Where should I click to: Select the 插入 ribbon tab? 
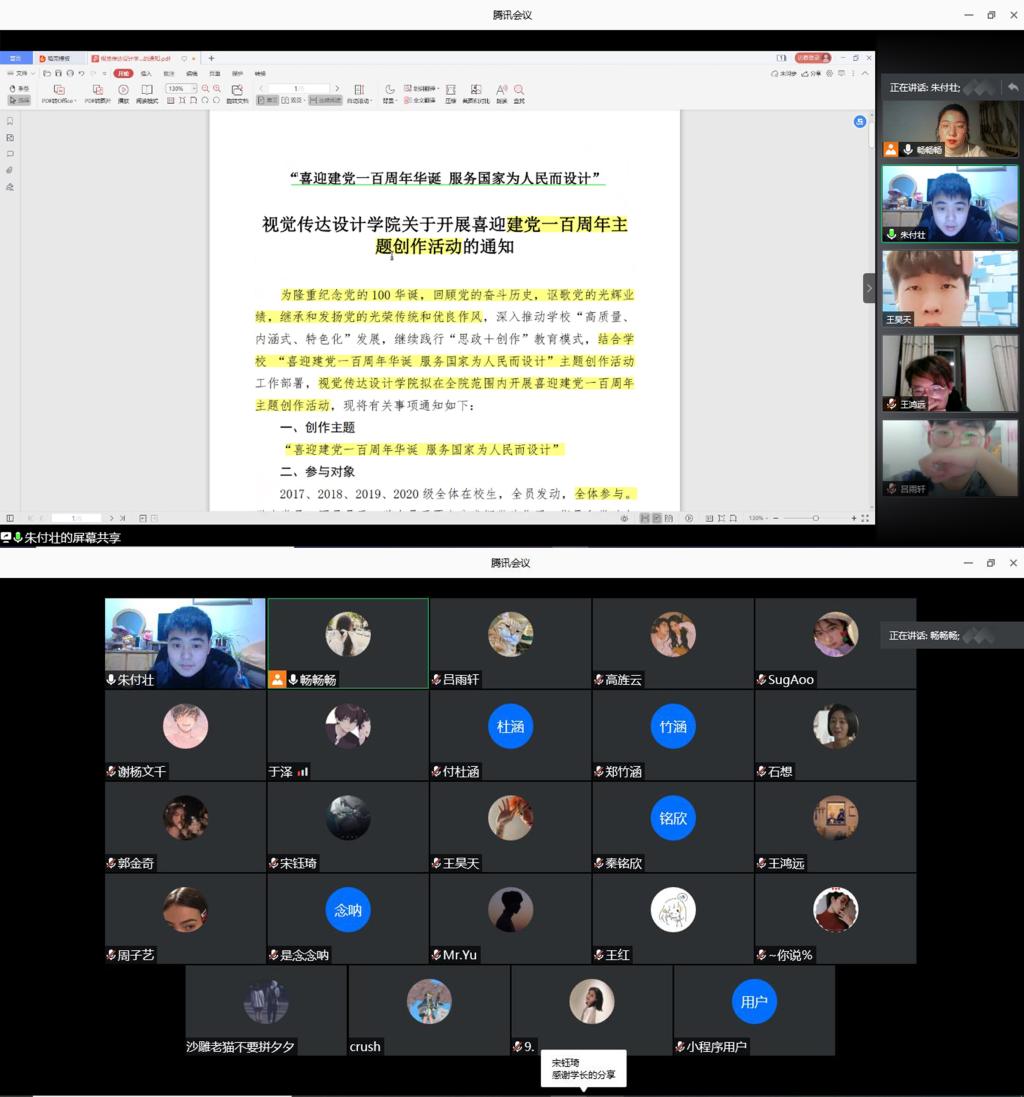145,73
